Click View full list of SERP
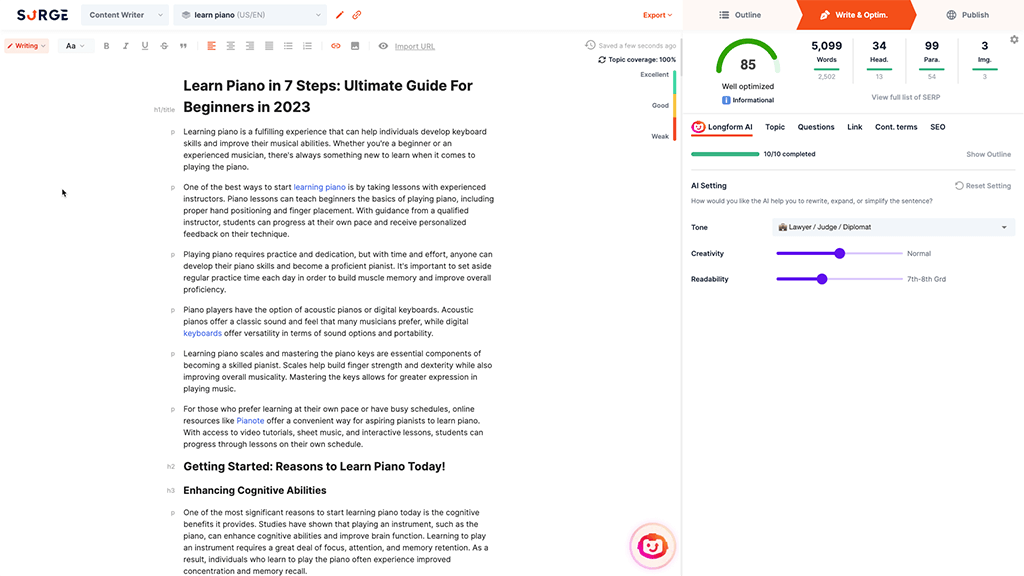The width and height of the screenshot is (1024, 576). pos(906,97)
